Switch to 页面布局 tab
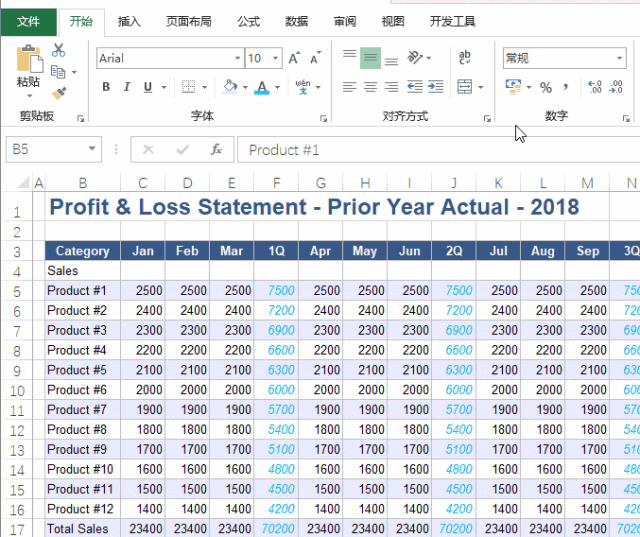This screenshot has height=537, width=640. point(189,22)
